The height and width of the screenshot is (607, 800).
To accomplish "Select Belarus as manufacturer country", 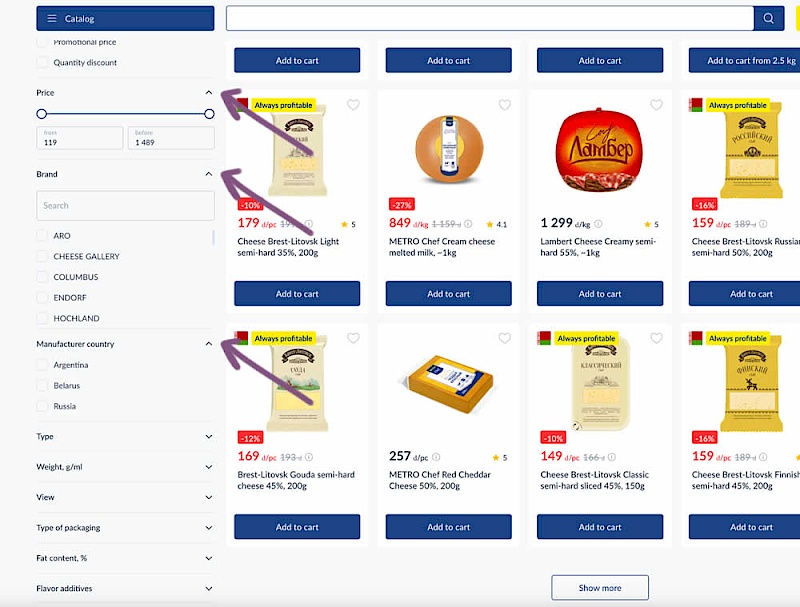I will [42, 385].
